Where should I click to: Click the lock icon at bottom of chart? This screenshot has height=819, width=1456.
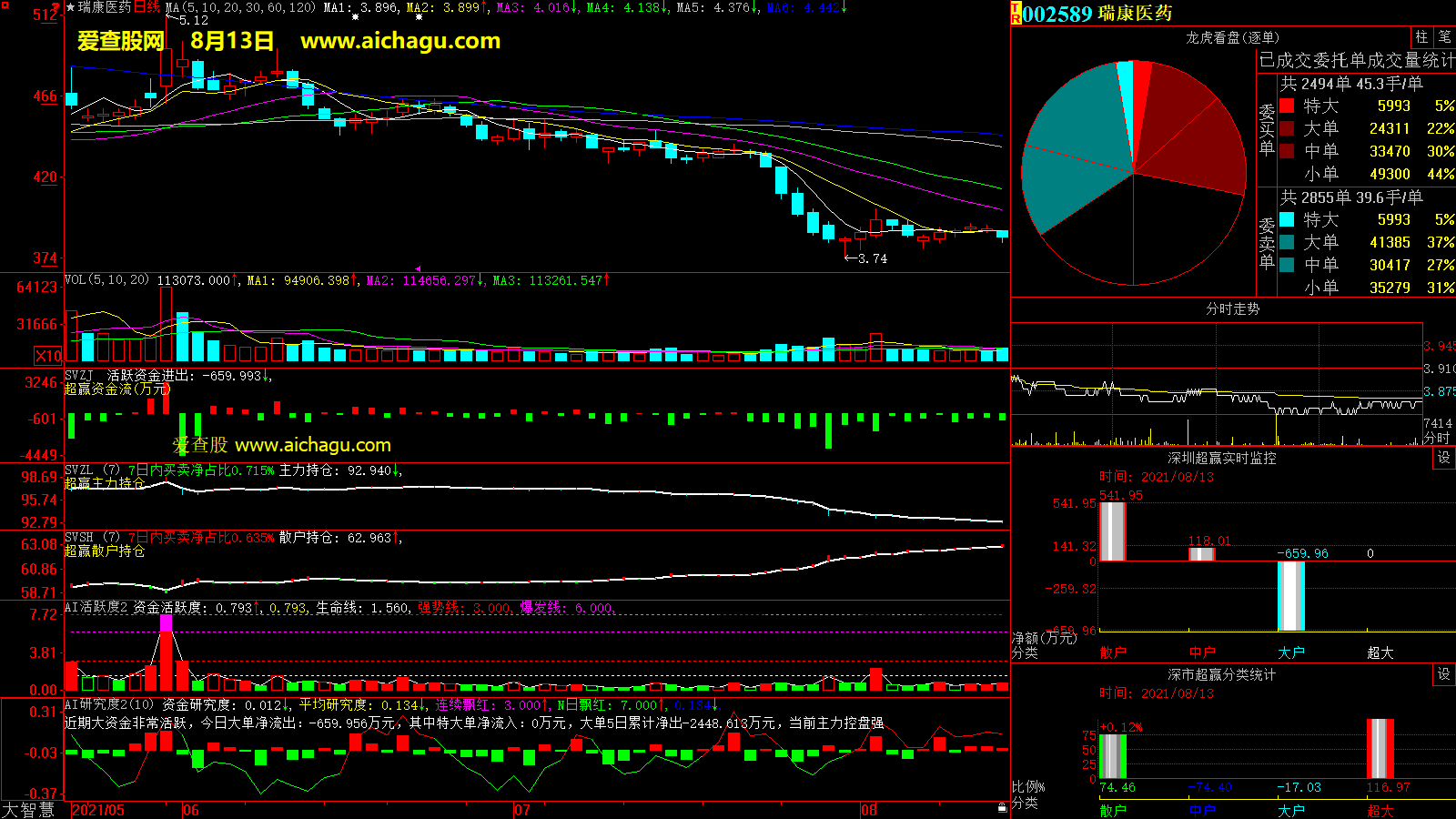click(x=1002, y=807)
